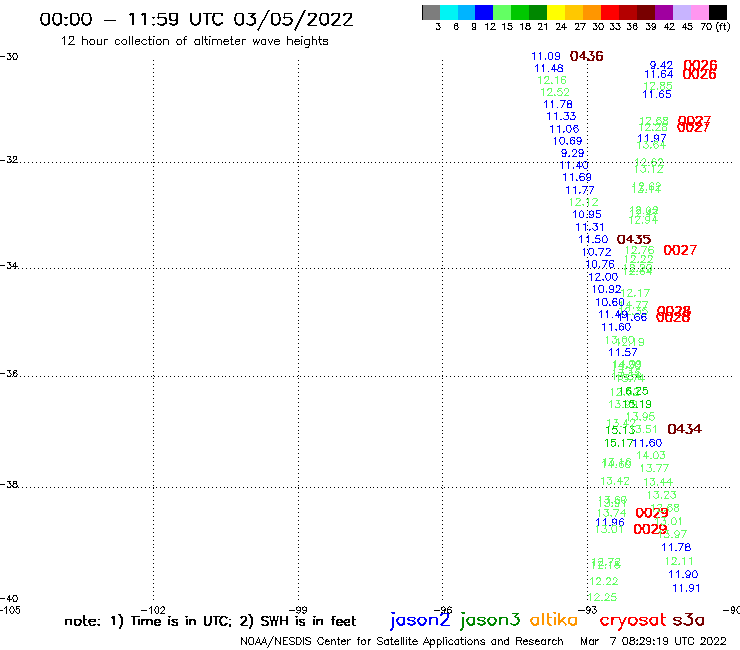This screenshot has height=650, width=740.
Task: Click wave height value 11.09
Action: click(546, 56)
